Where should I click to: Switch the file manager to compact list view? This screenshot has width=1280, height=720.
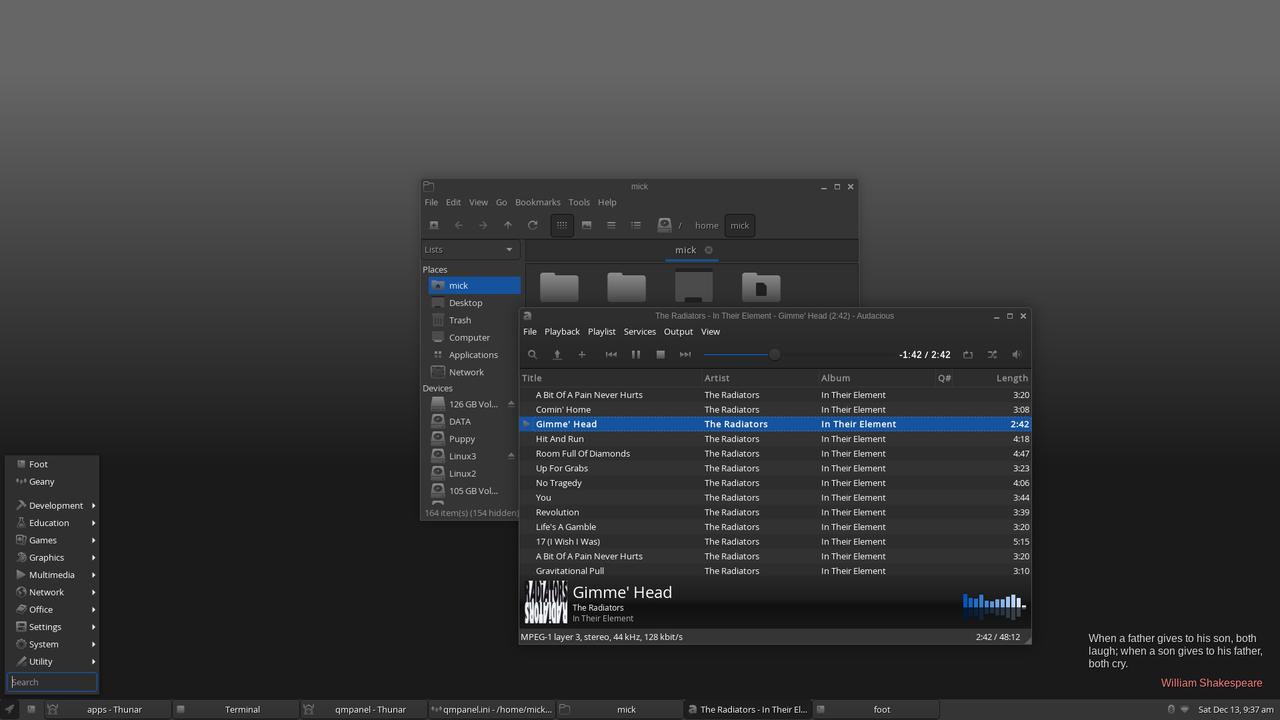[611, 225]
